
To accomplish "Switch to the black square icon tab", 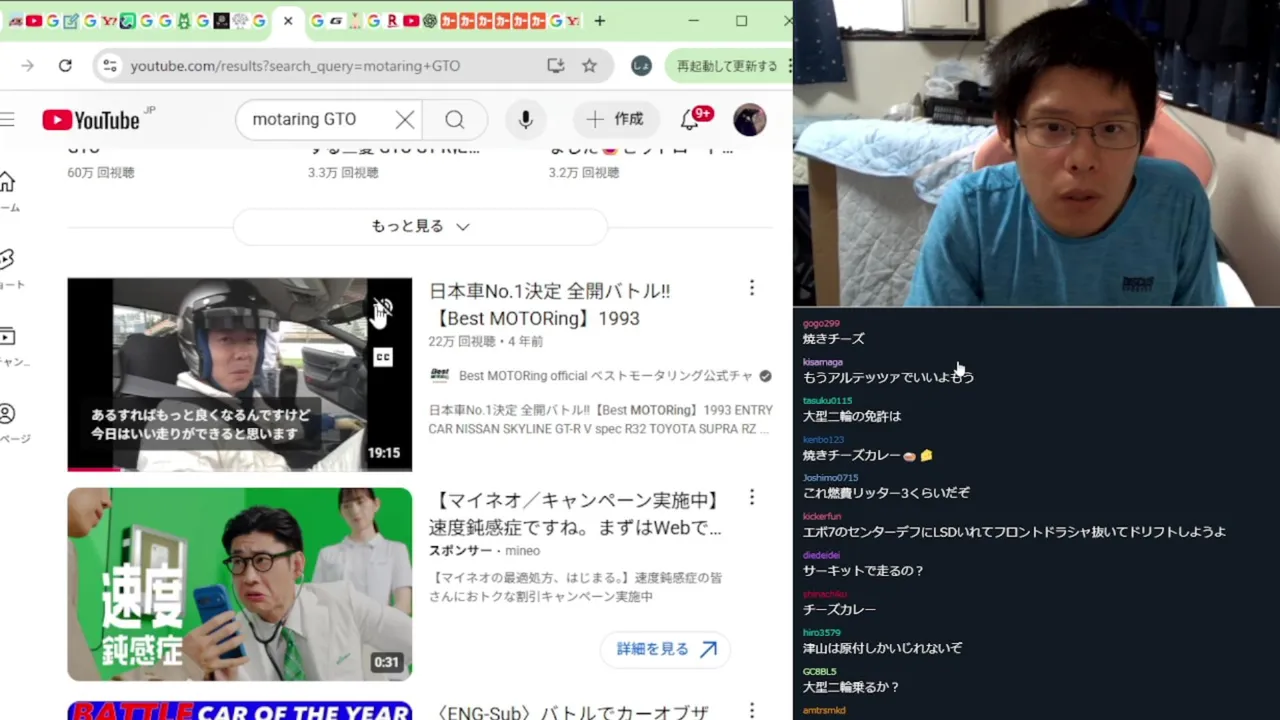I will pos(221,21).
